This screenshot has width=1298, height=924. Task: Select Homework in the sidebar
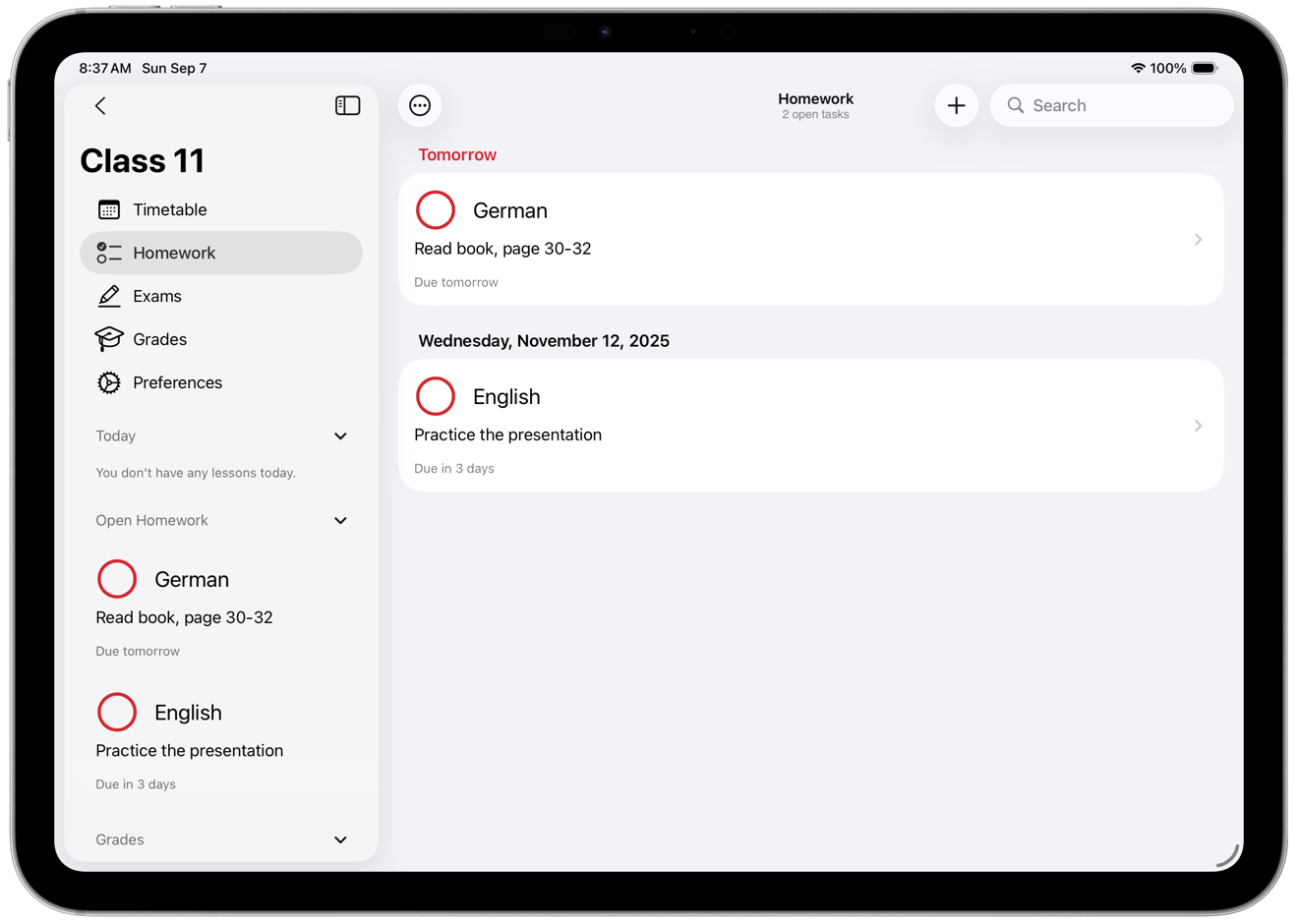[221, 253]
